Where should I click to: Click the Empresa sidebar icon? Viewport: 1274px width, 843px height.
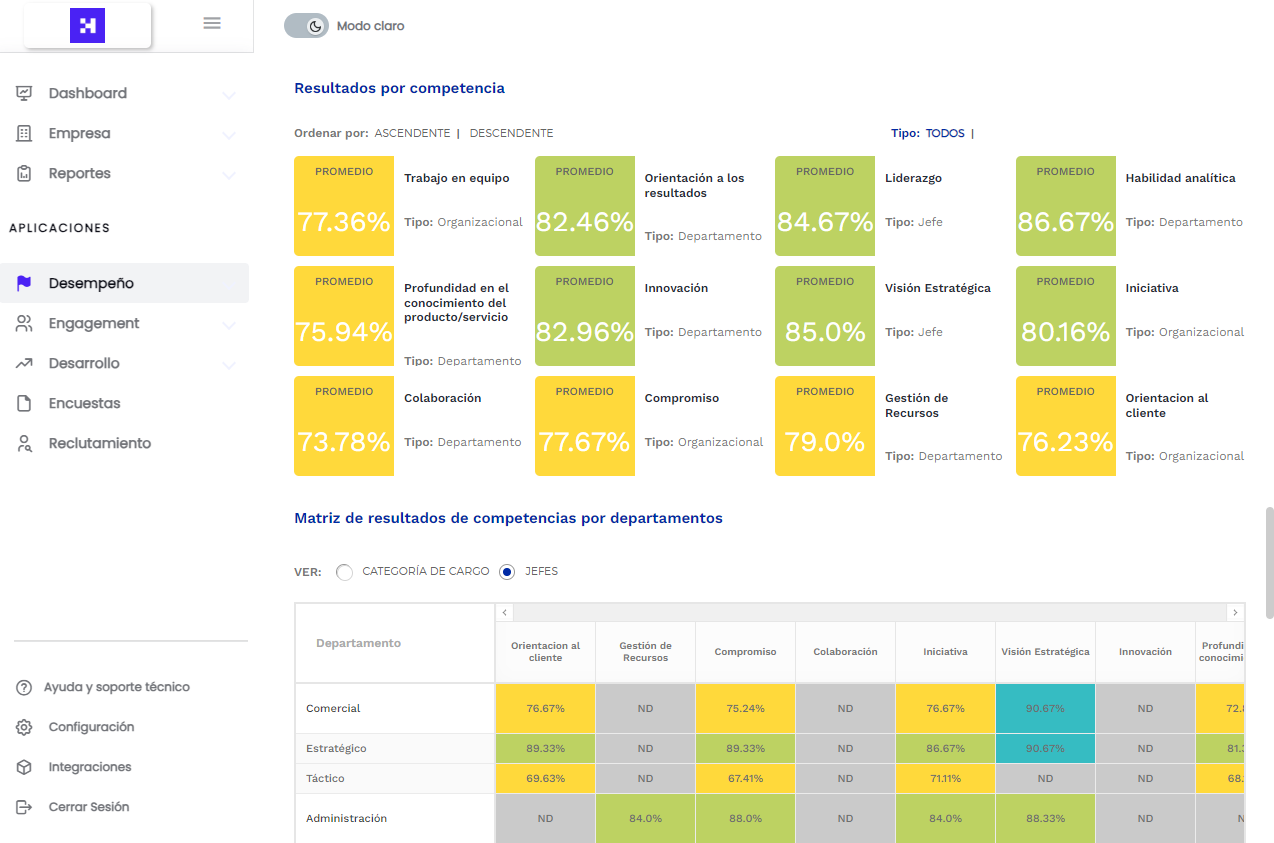23,133
